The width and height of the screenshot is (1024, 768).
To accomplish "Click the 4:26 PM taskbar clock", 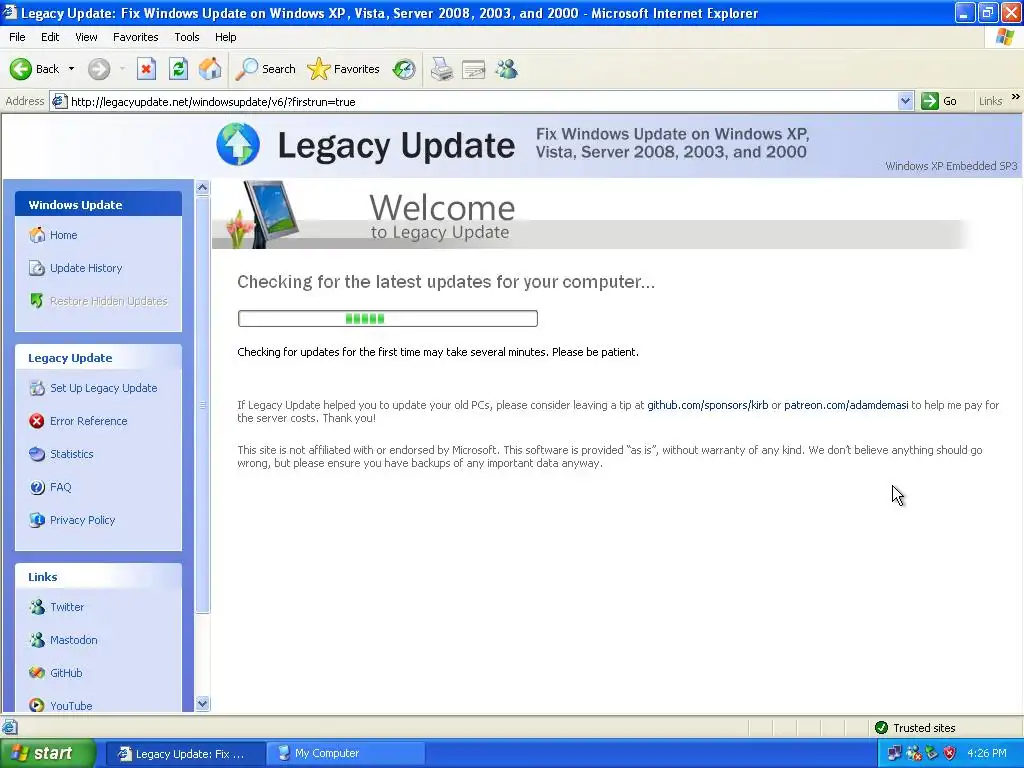I will pos(987,754).
